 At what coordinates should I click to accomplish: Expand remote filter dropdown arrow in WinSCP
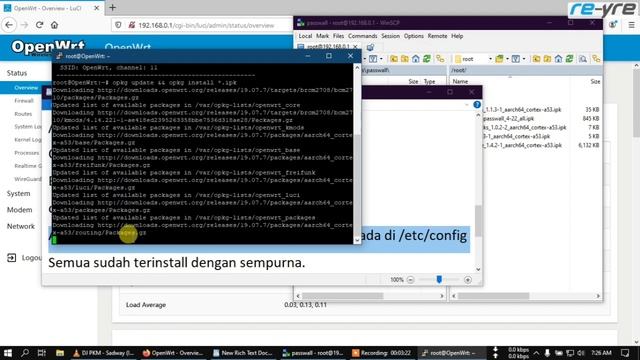(524, 59)
